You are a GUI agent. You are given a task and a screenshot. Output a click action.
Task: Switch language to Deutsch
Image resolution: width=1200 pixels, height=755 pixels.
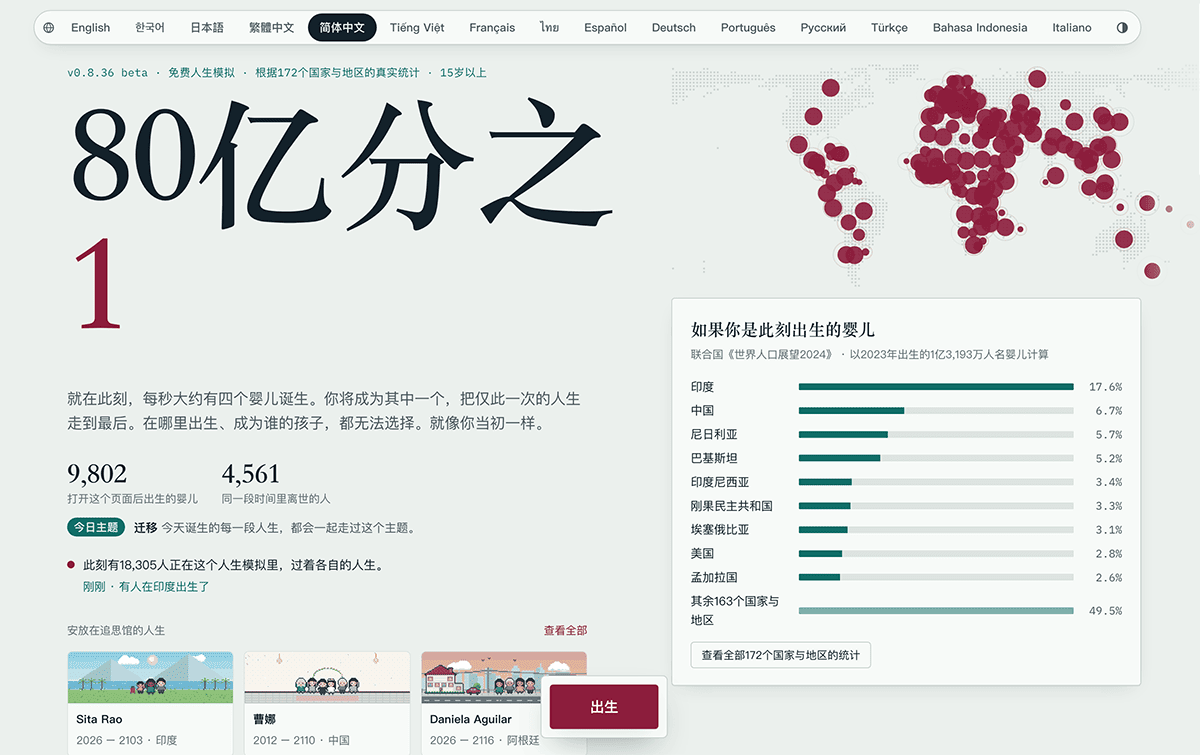674,28
